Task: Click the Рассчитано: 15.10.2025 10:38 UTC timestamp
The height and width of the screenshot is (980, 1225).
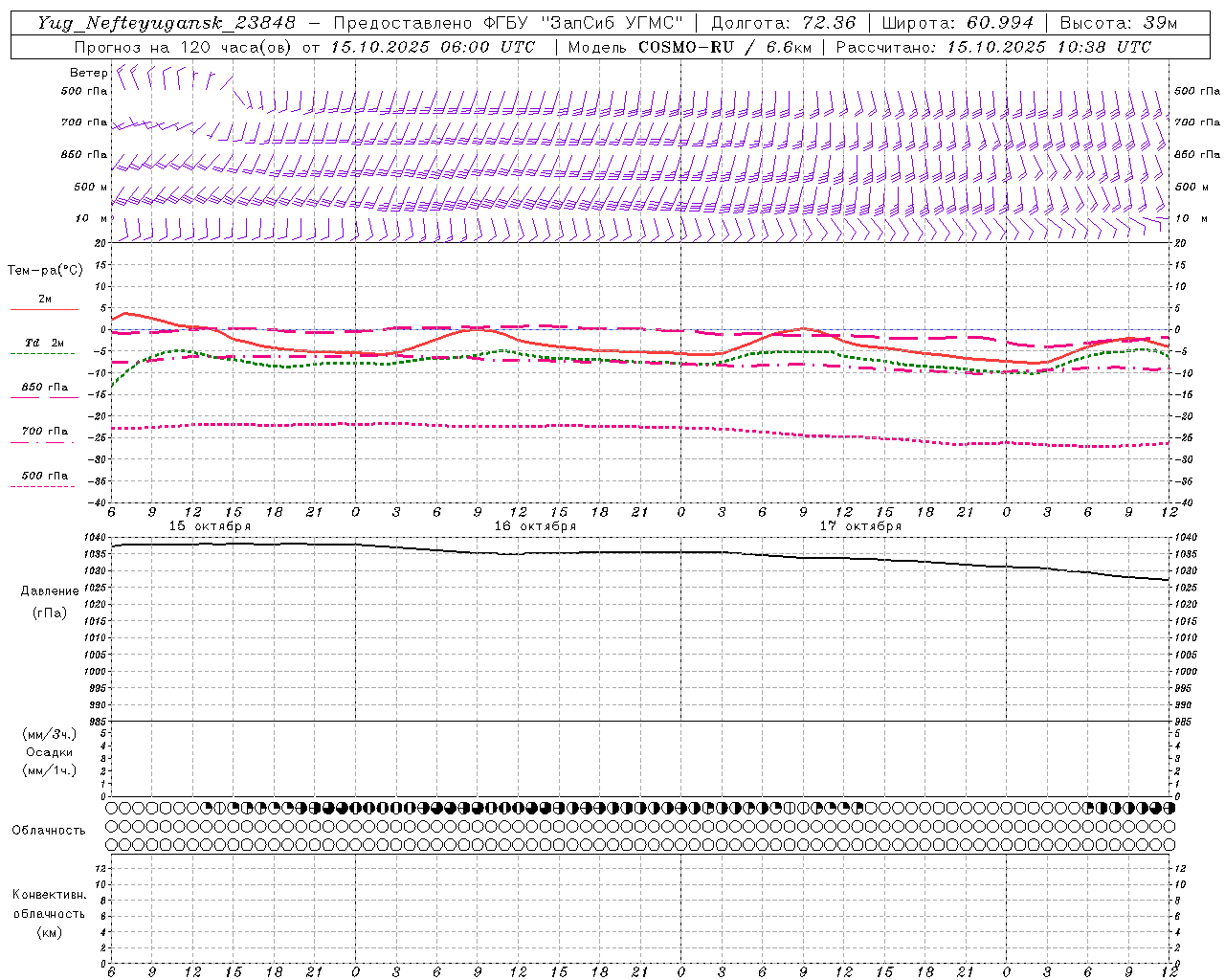Action: [993, 47]
